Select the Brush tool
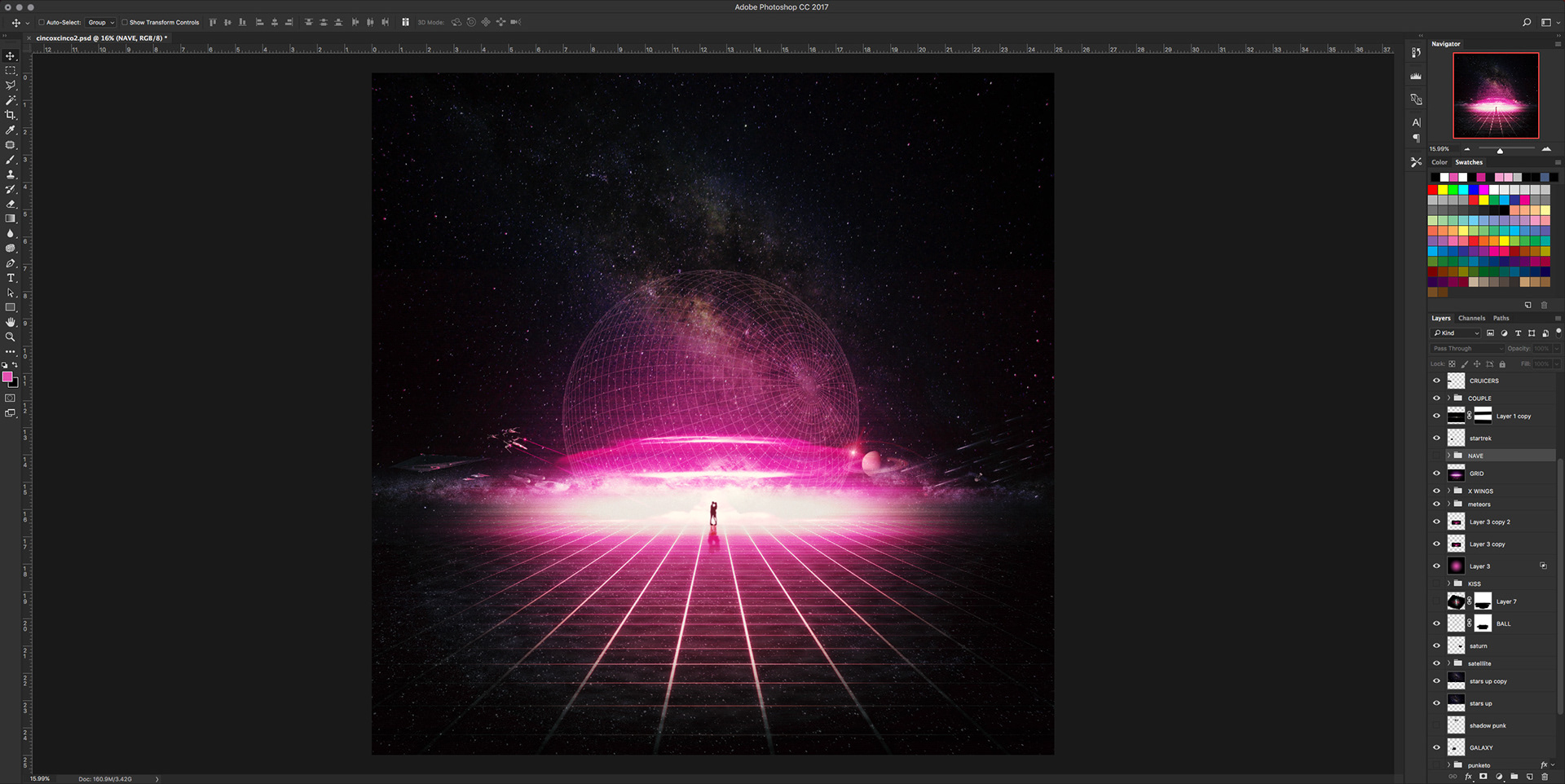 [11, 160]
